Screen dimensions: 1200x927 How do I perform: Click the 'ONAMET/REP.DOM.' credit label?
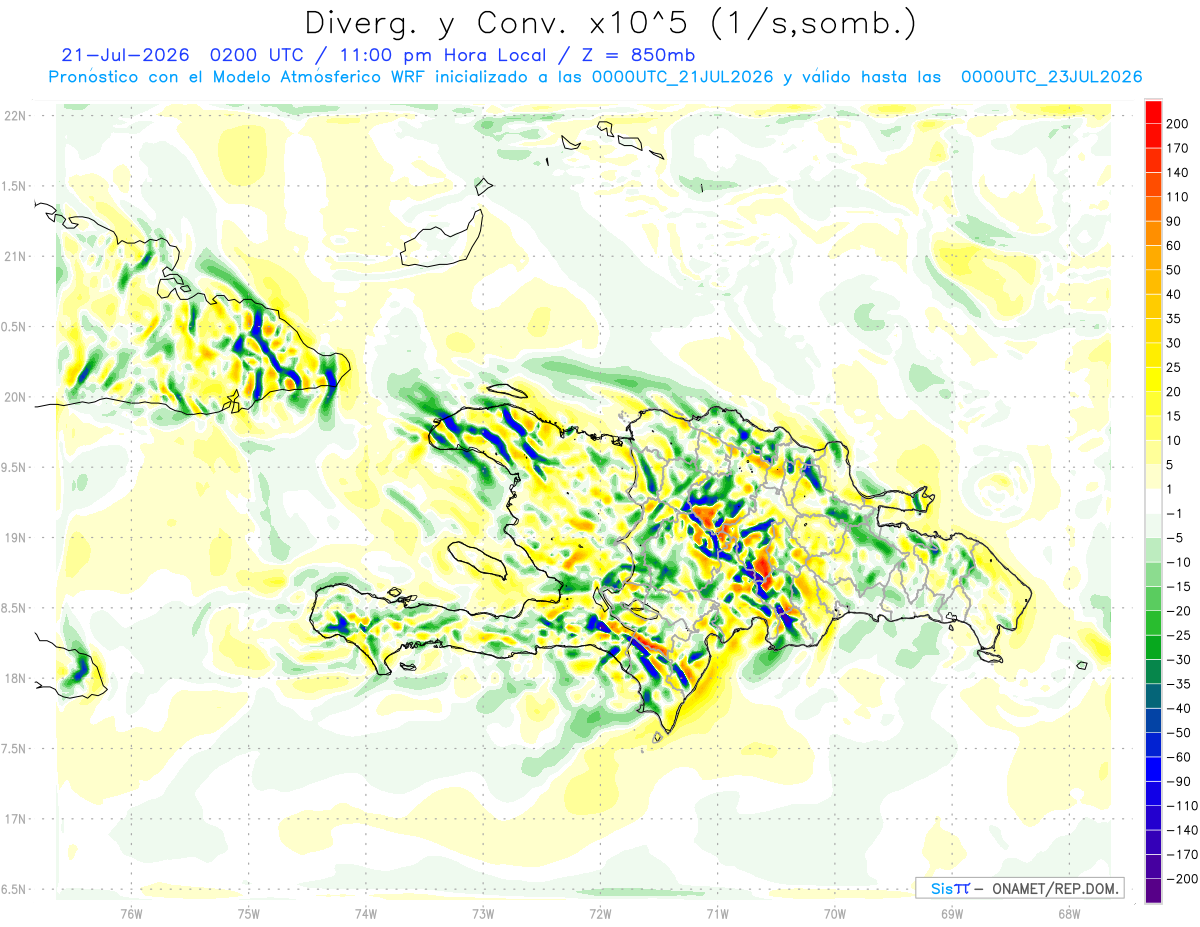tap(1053, 888)
